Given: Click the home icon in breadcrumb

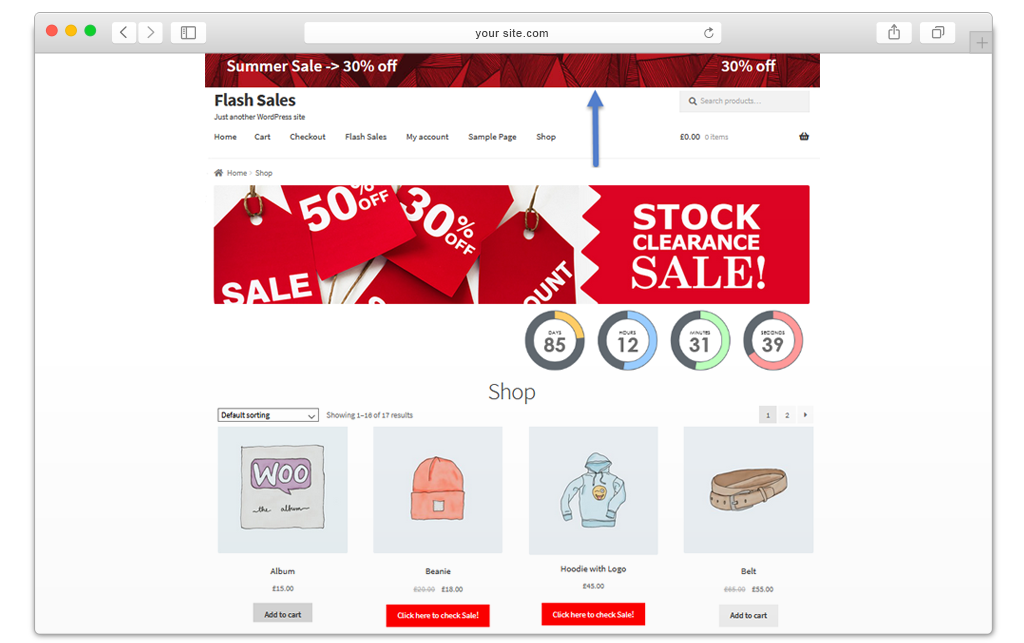Looking at the screenshot, I should click(218, 173).
